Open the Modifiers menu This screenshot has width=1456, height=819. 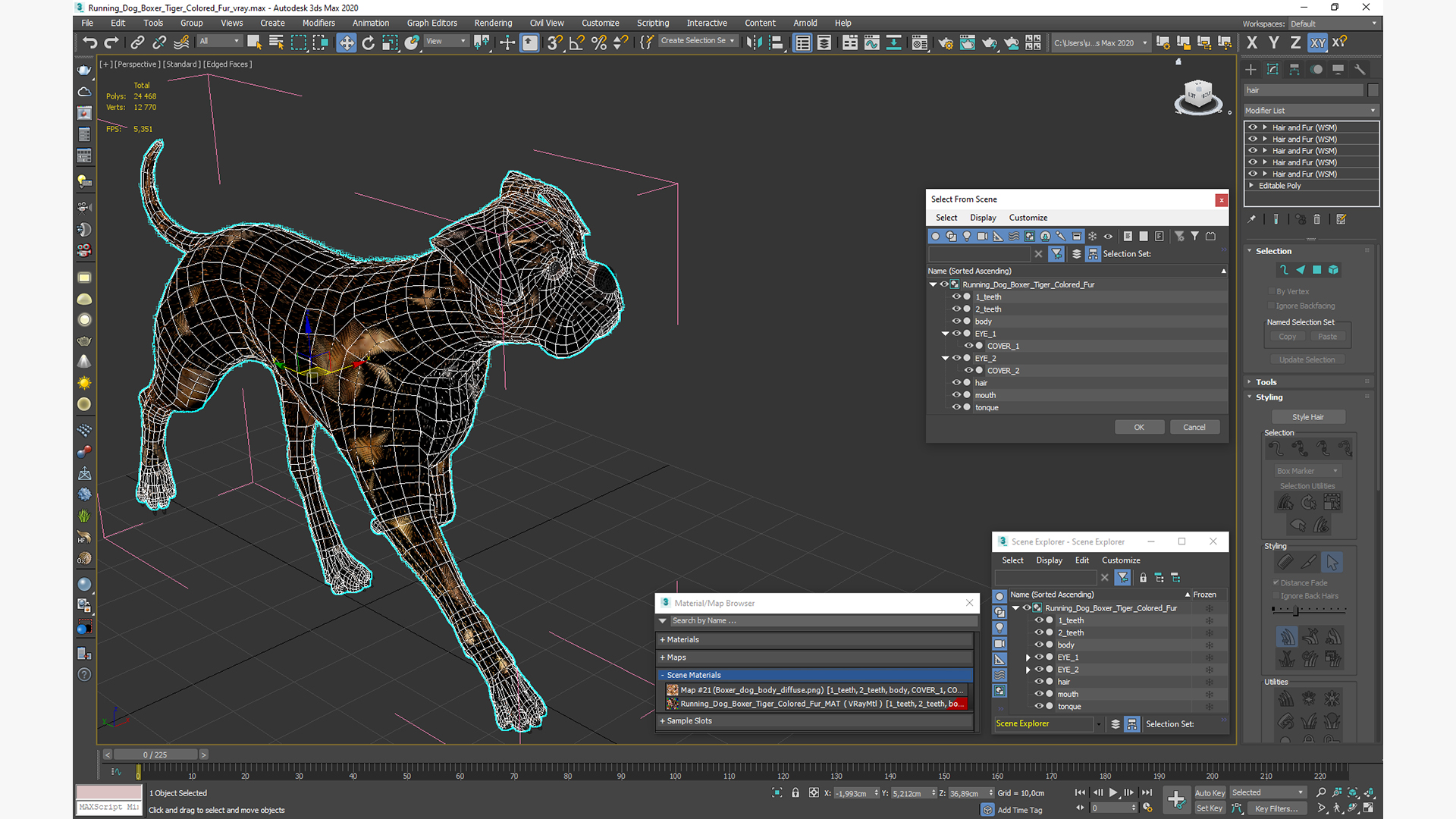tap(318, 24)
